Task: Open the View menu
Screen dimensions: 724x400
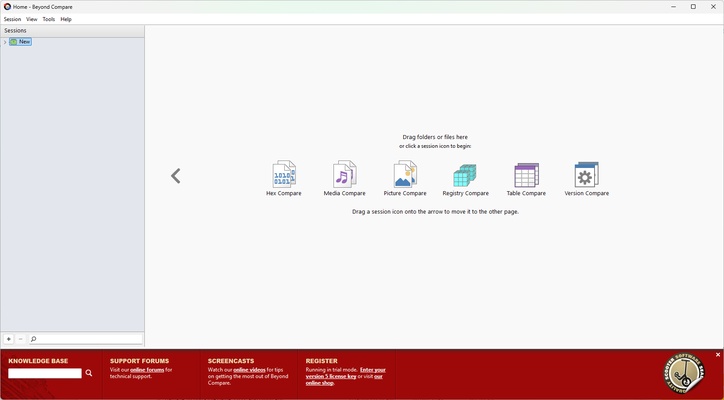Action: [x=32, y=19]
